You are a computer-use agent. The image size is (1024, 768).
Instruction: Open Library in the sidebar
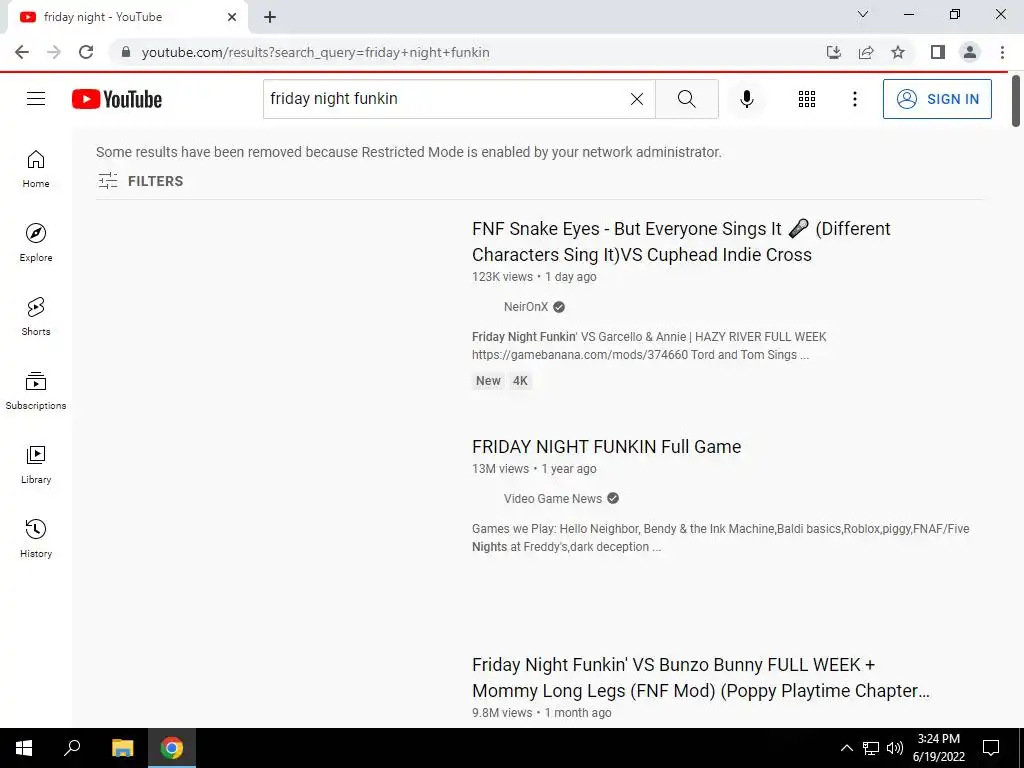coord(36,464)
